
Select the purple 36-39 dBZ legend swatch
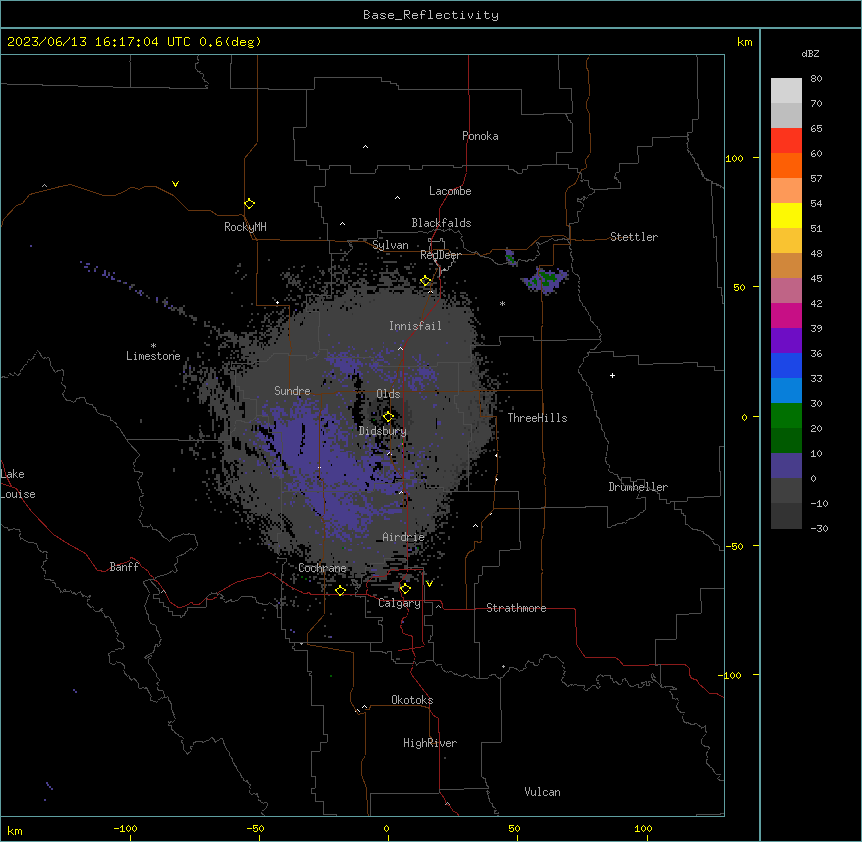pyautogui.click(x=786, y=340)
